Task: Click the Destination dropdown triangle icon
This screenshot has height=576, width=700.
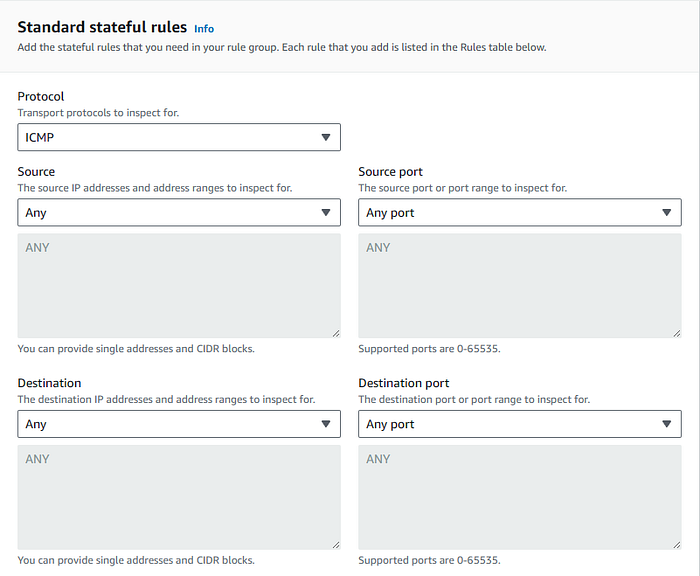Action: [x=325, y=424]
